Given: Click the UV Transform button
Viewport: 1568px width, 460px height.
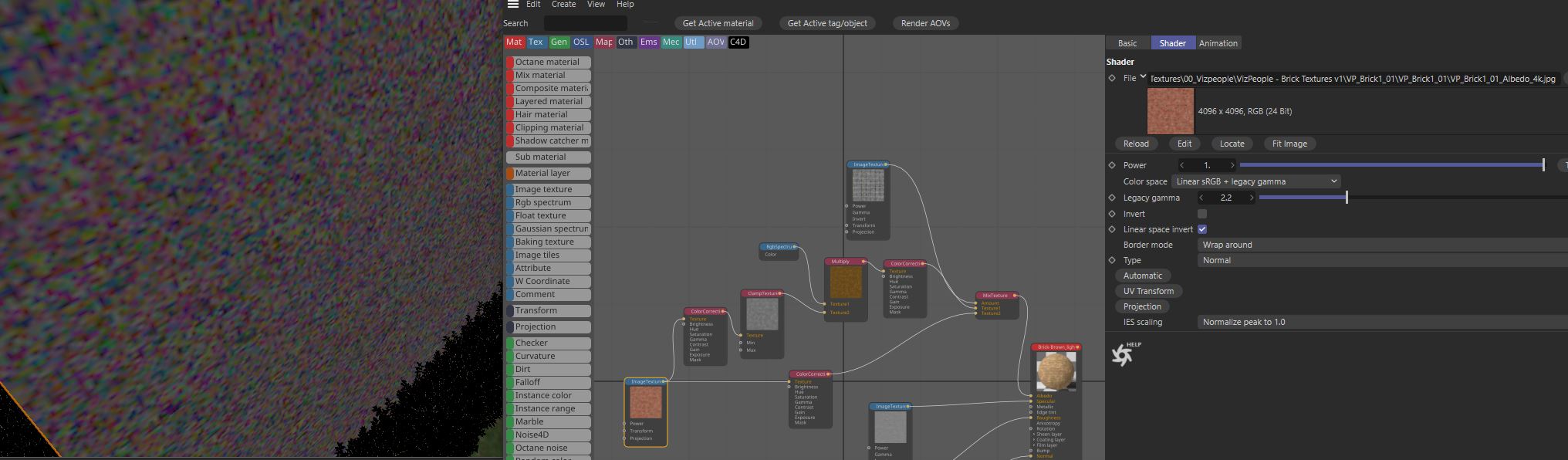Looking at the screenshot, I should click(x=1148, y=291).
